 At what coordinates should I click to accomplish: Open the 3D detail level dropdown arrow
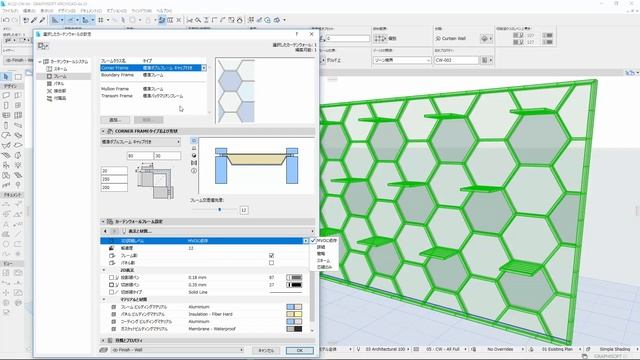click(305, 241)
